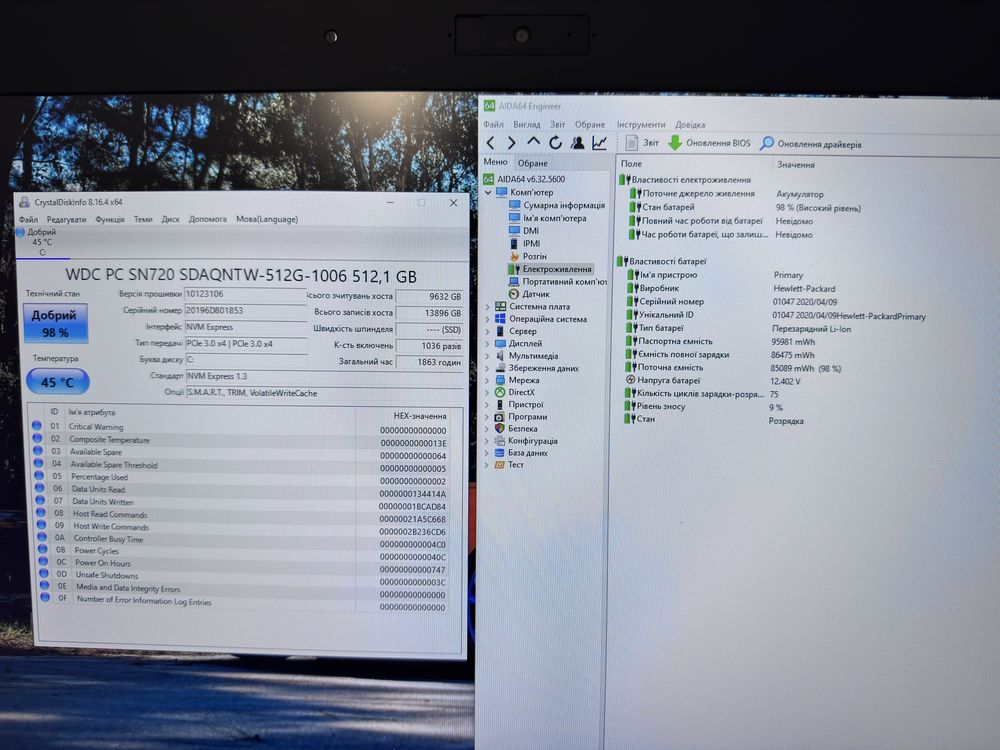Click the serial number field in CrystalDiskInfo
Viewport: 1000px width, 750px height.
coord(246,311)
